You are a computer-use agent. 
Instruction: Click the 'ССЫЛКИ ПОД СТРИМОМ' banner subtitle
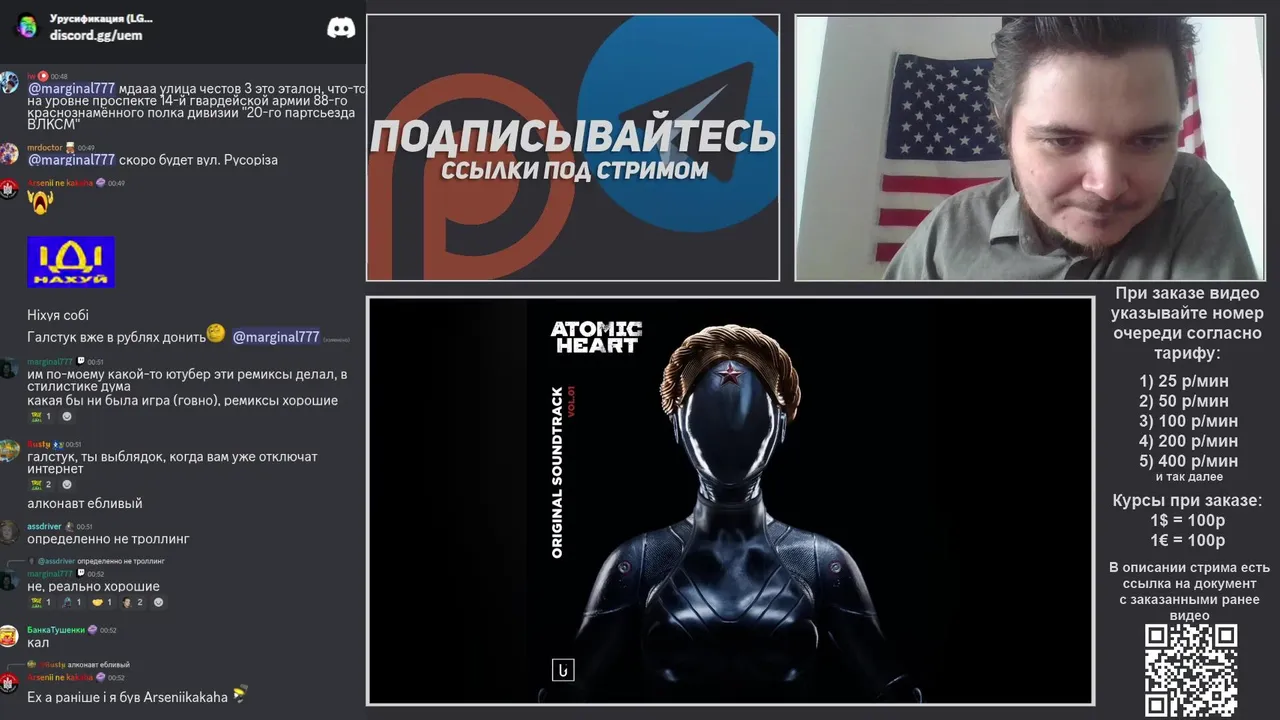(x=574, y=171)
